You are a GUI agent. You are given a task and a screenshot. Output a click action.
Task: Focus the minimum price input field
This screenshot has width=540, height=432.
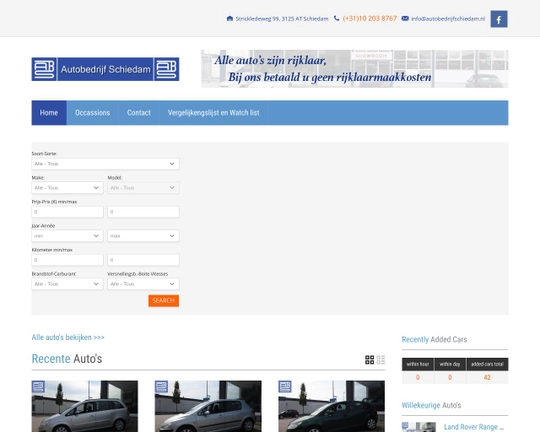[x=68, y=212]
